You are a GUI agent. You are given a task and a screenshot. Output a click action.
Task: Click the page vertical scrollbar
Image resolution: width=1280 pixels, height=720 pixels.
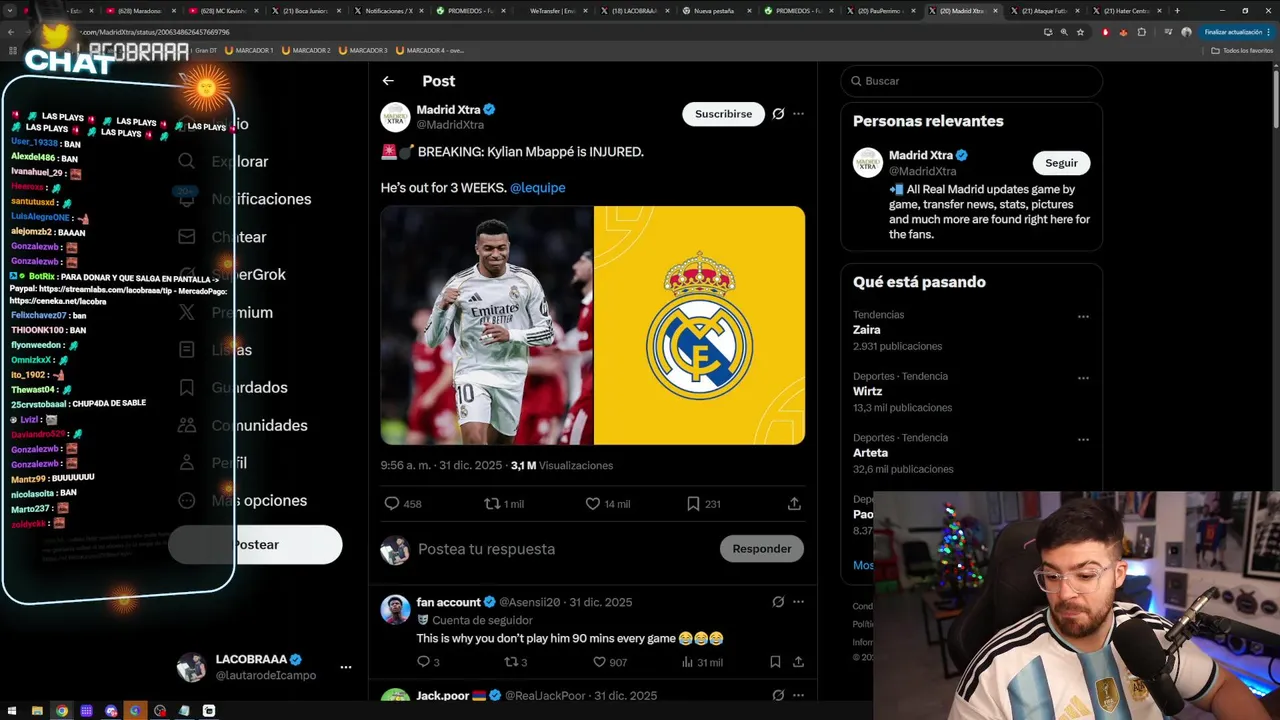click(x=1274, y=100)
